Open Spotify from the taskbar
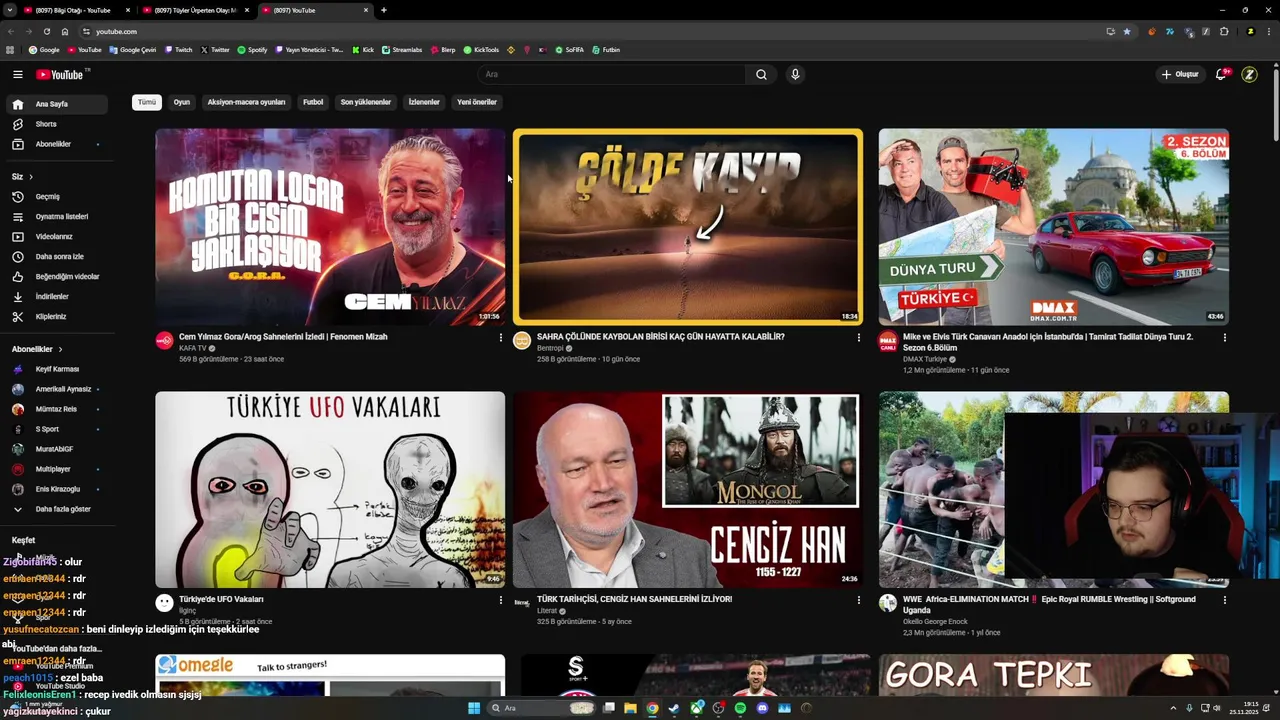 [740, 708]
